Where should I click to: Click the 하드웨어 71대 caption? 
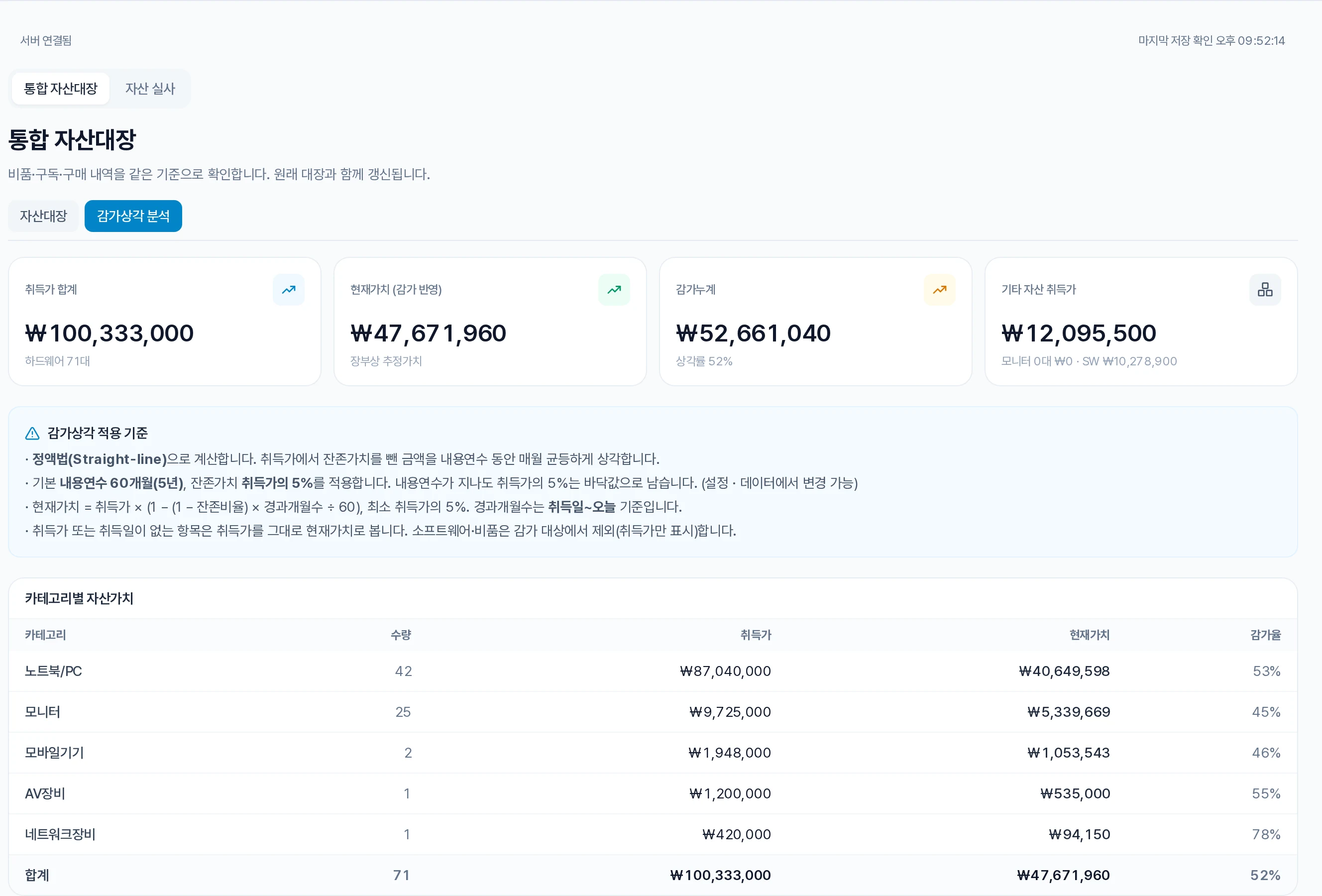57,361
